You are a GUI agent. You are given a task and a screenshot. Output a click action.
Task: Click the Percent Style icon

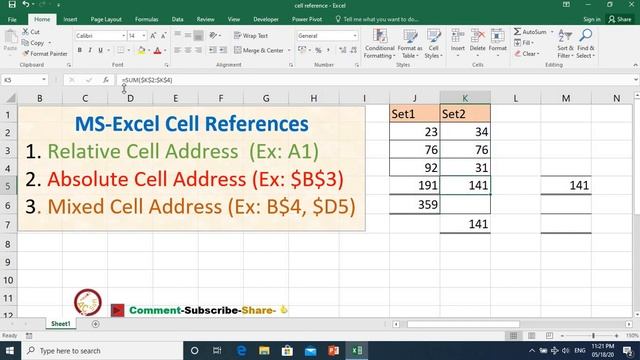(318, 50)
